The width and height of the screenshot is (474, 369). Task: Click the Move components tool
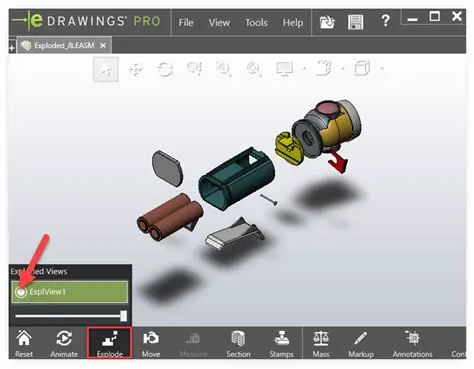pos(151,344)
